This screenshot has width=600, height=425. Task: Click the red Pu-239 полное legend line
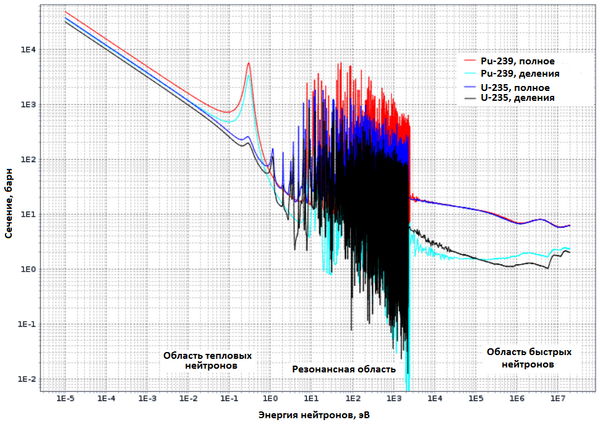469,61
